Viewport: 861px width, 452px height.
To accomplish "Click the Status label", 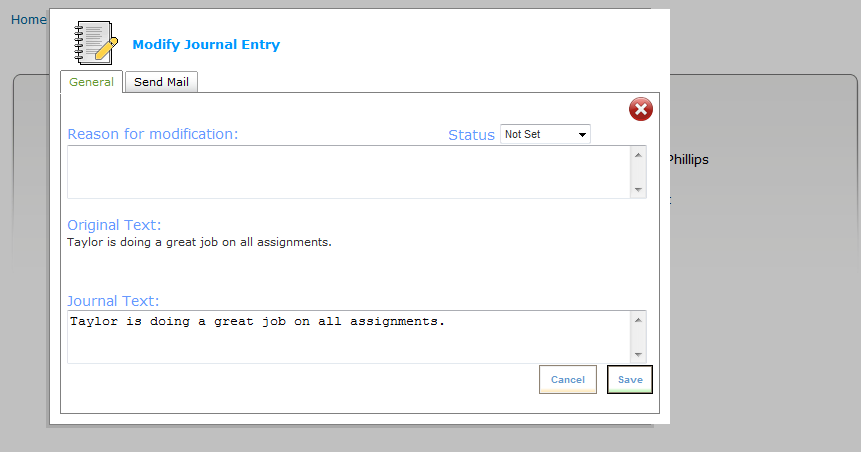I will click(471, 135).
